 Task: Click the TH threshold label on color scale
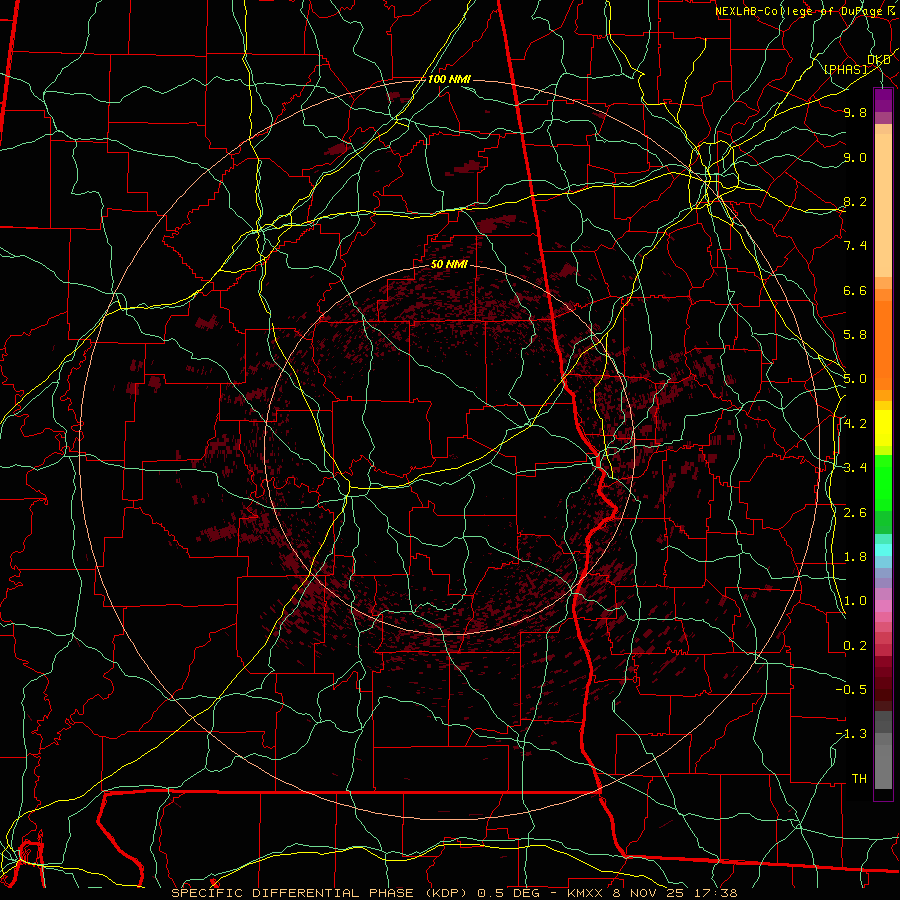(859, 779)
